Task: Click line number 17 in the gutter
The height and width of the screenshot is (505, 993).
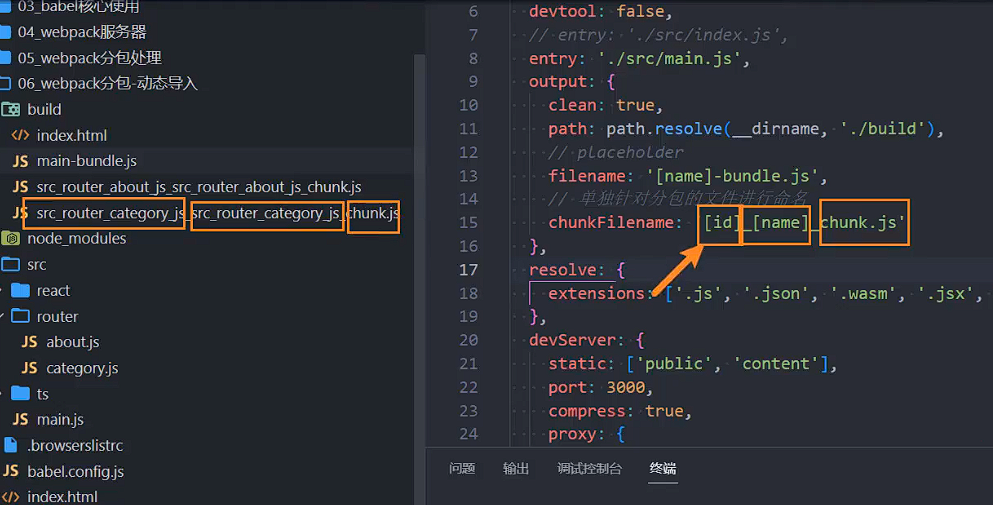Action: tap(468, 269)
